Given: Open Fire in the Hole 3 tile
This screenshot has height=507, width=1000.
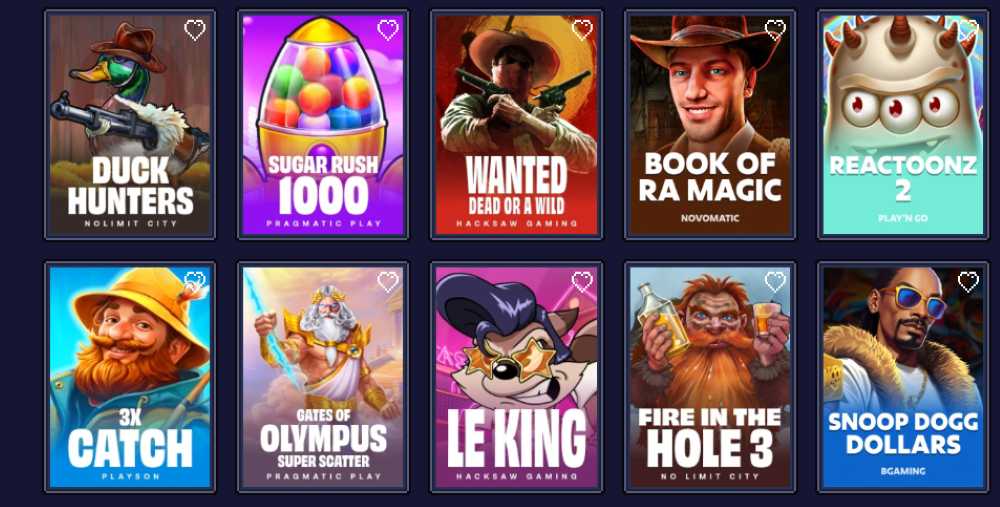Looking at the screenshot, I should [710, 377].
